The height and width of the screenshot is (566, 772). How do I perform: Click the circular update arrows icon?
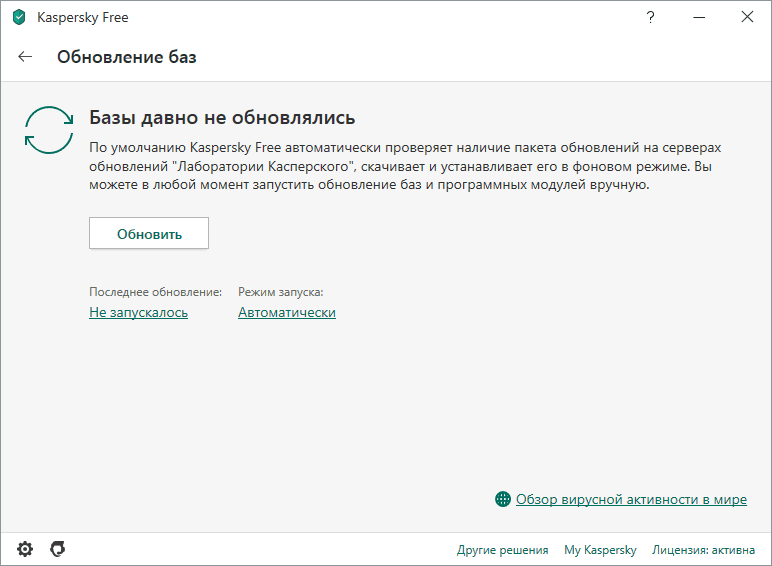(x=48, y=130)
